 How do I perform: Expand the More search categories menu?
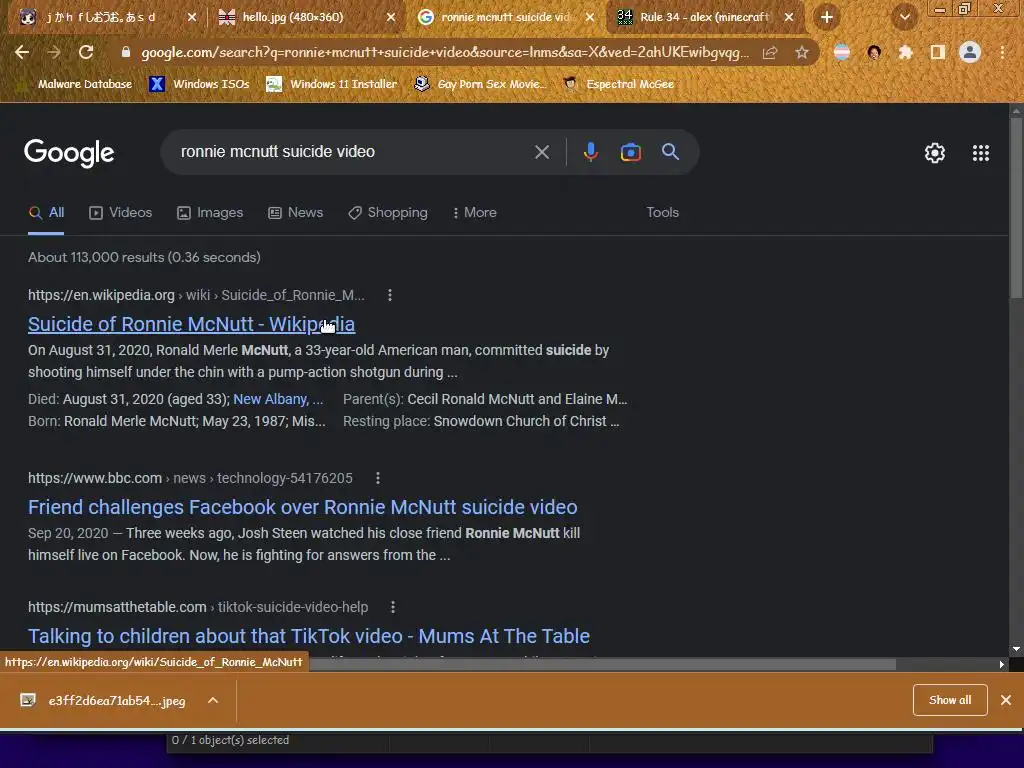[x=475, y=213]
